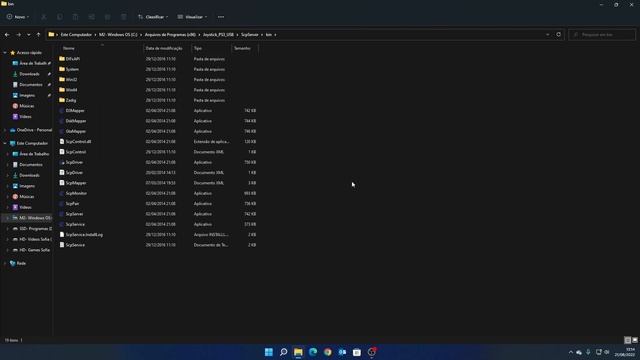This screenshot has width=640, height=360.
Task: Open the Visualizar view dropdown
Action: (192, 17)
